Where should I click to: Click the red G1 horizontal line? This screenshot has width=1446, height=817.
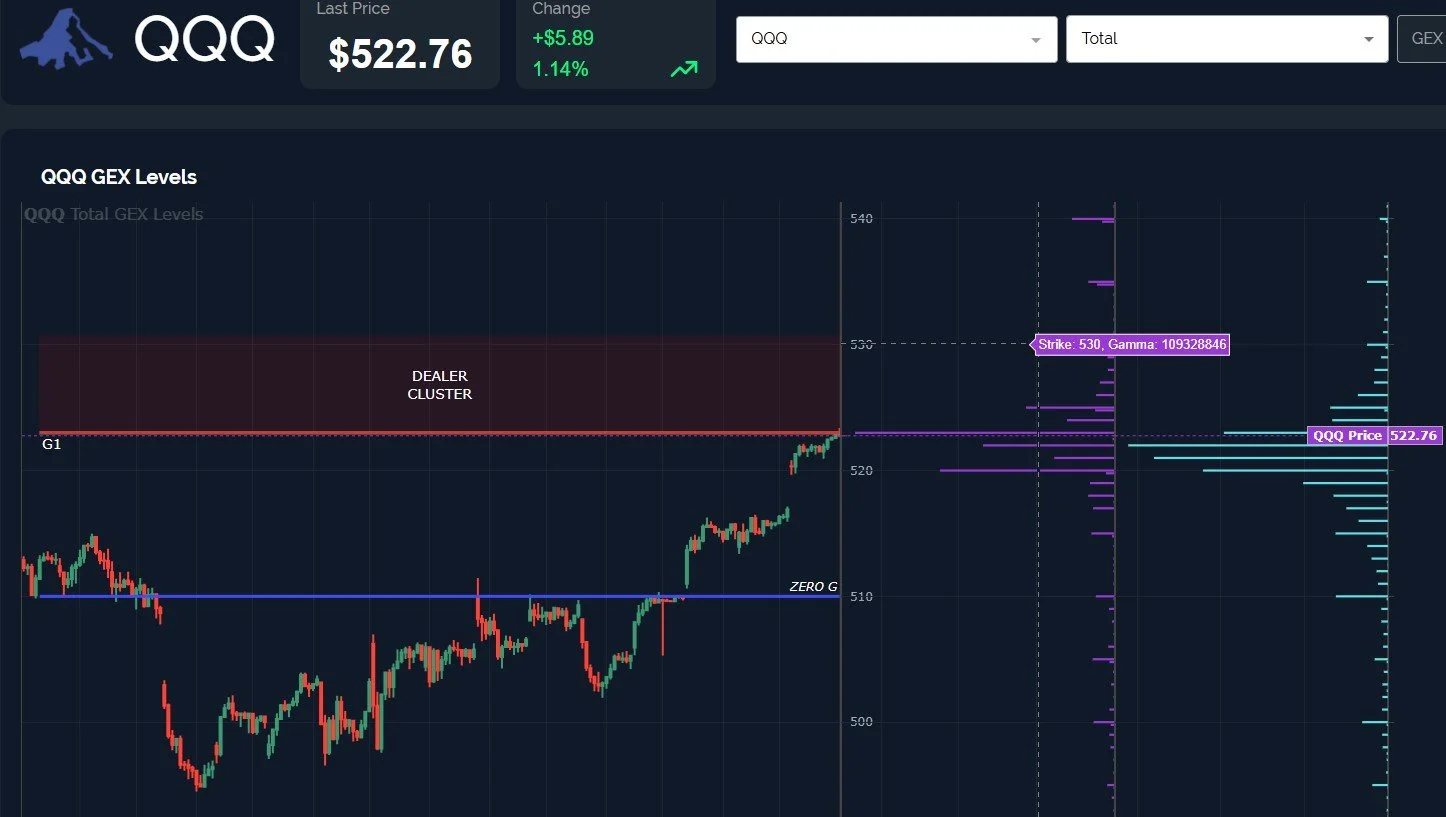(x=438, y=433)
